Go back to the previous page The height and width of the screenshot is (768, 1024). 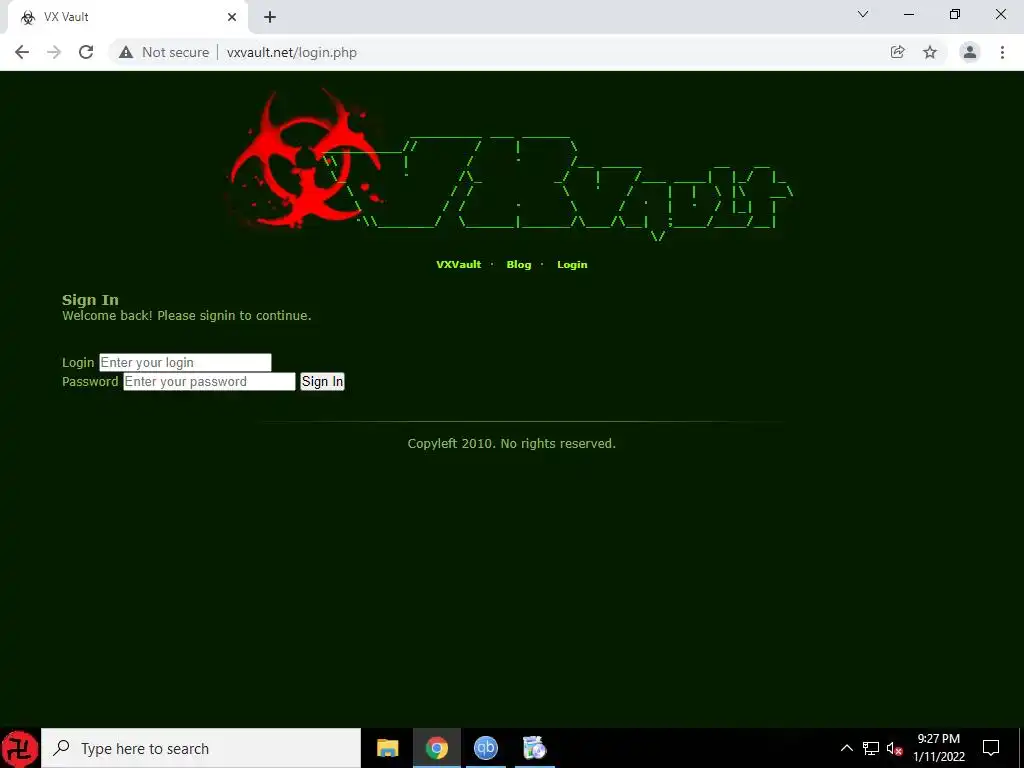click(x=22, y=52)
